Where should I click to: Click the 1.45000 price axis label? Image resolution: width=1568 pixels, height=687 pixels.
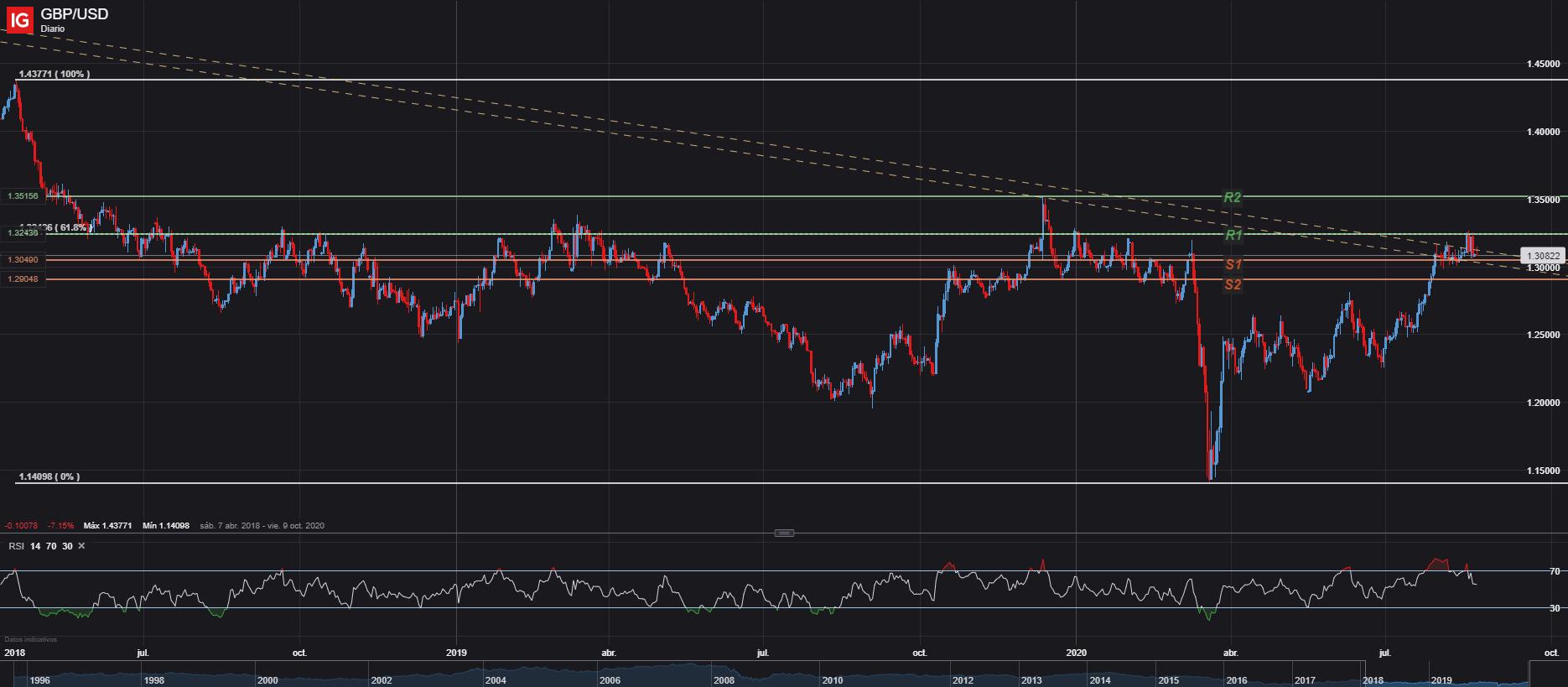1543,64
